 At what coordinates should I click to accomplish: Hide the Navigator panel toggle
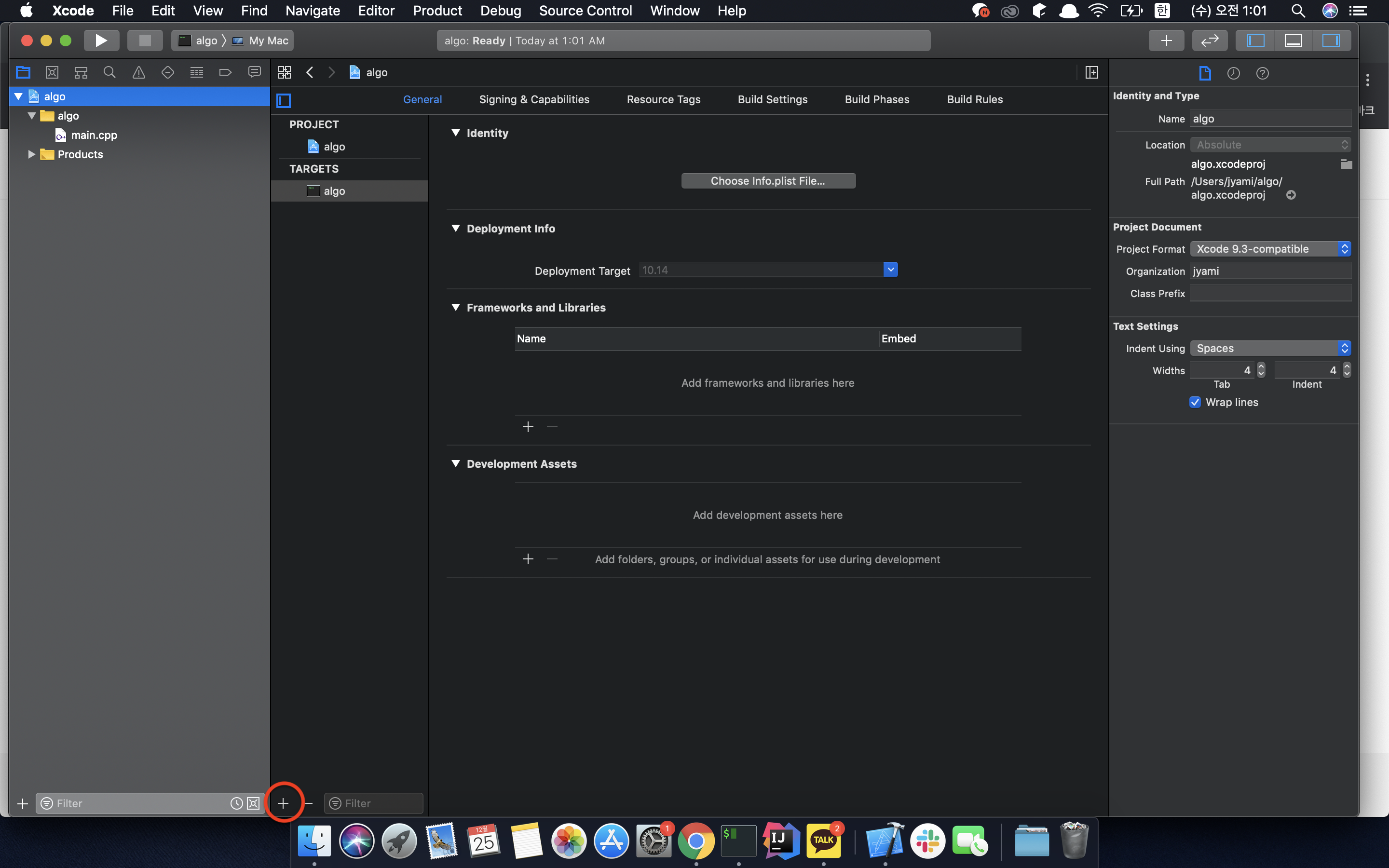(1255, 40)
